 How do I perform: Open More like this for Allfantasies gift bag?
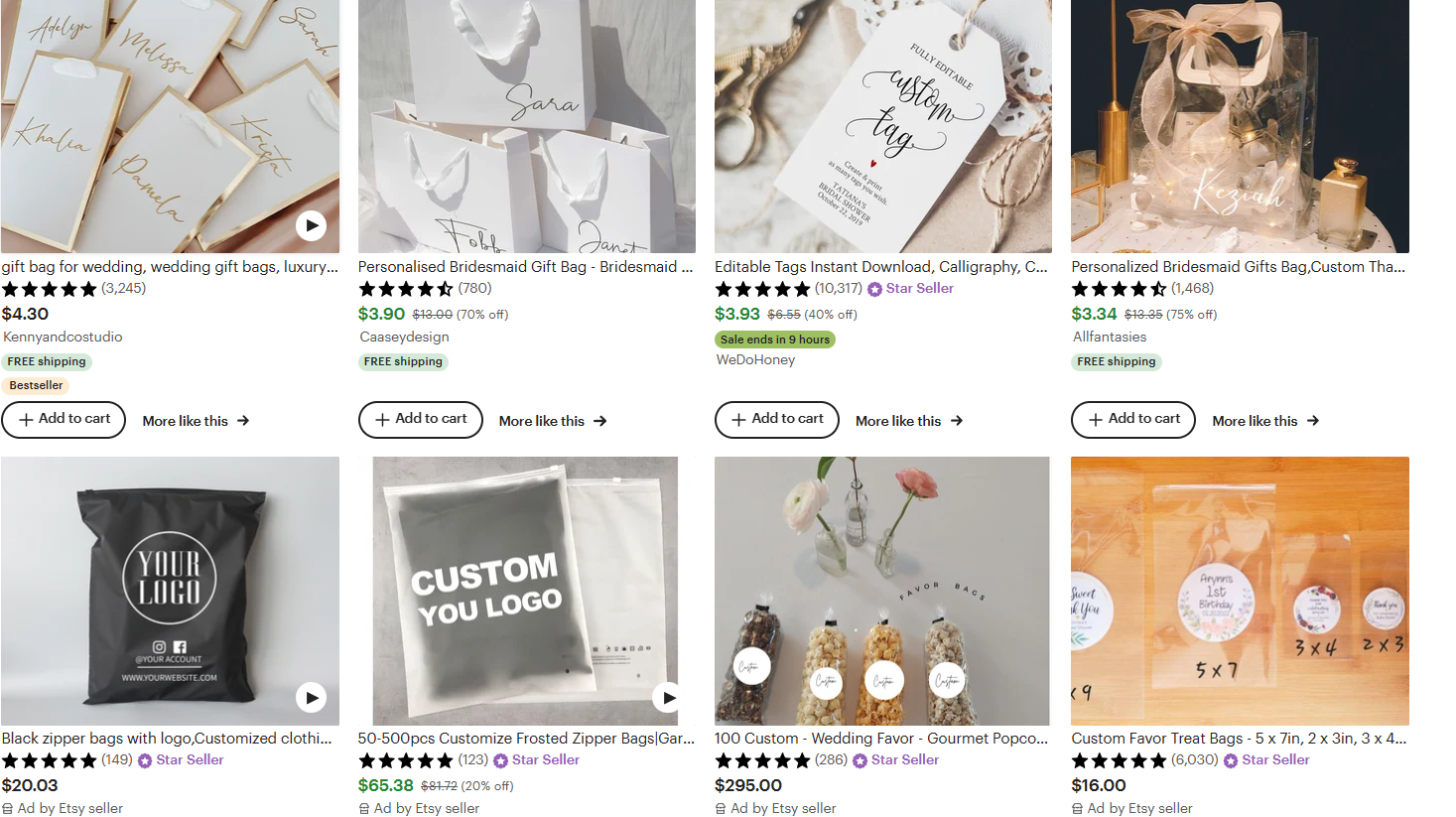[1265, 421]
